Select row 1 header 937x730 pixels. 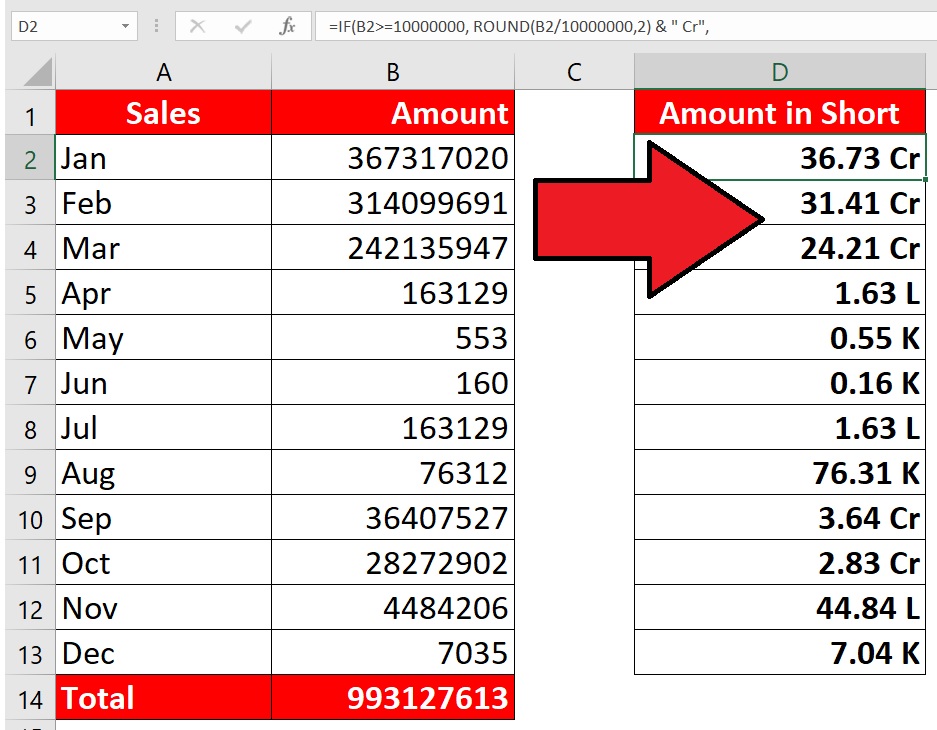click(x=29, y=114)
